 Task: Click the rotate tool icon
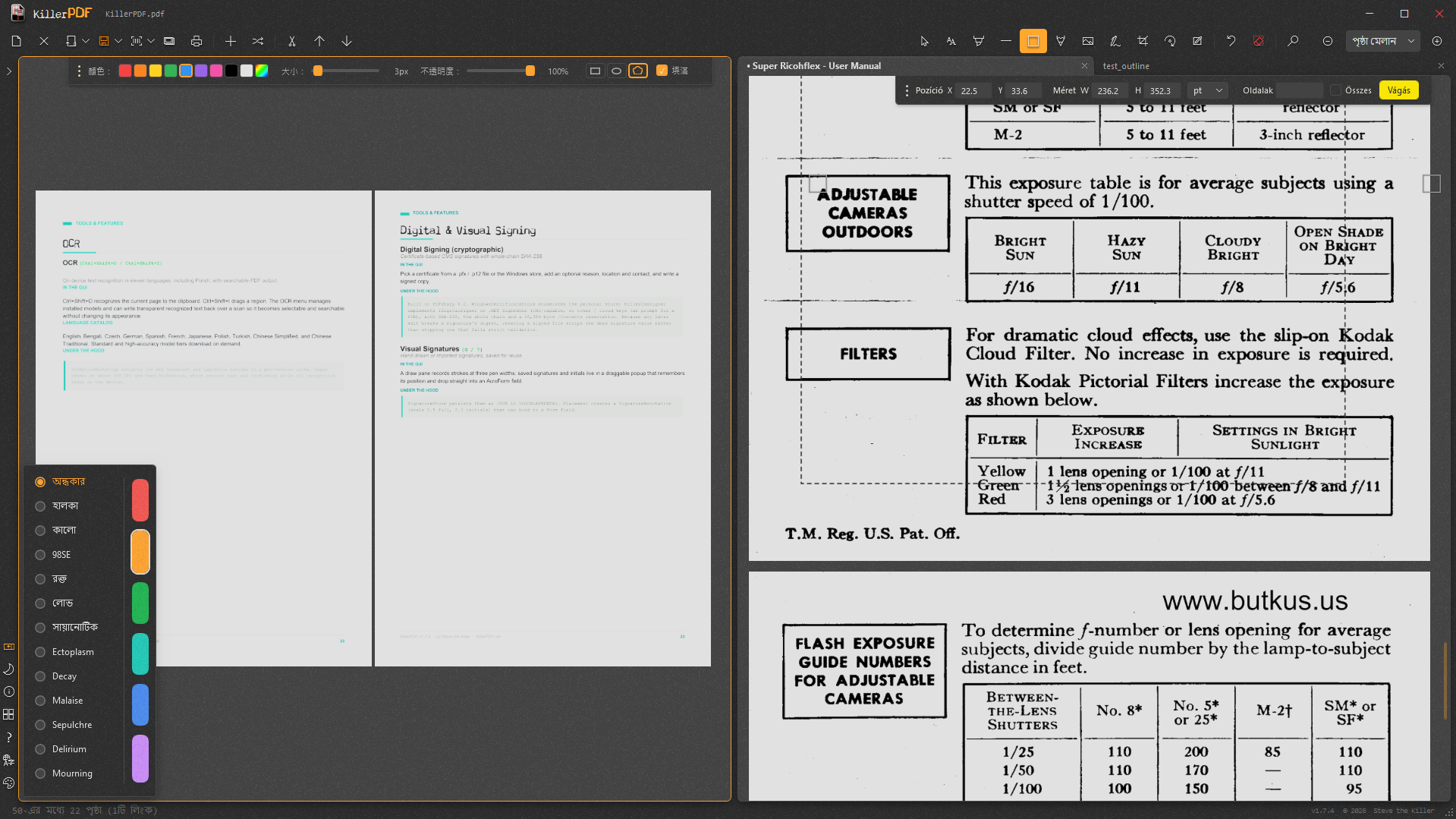click(1170, 41)
